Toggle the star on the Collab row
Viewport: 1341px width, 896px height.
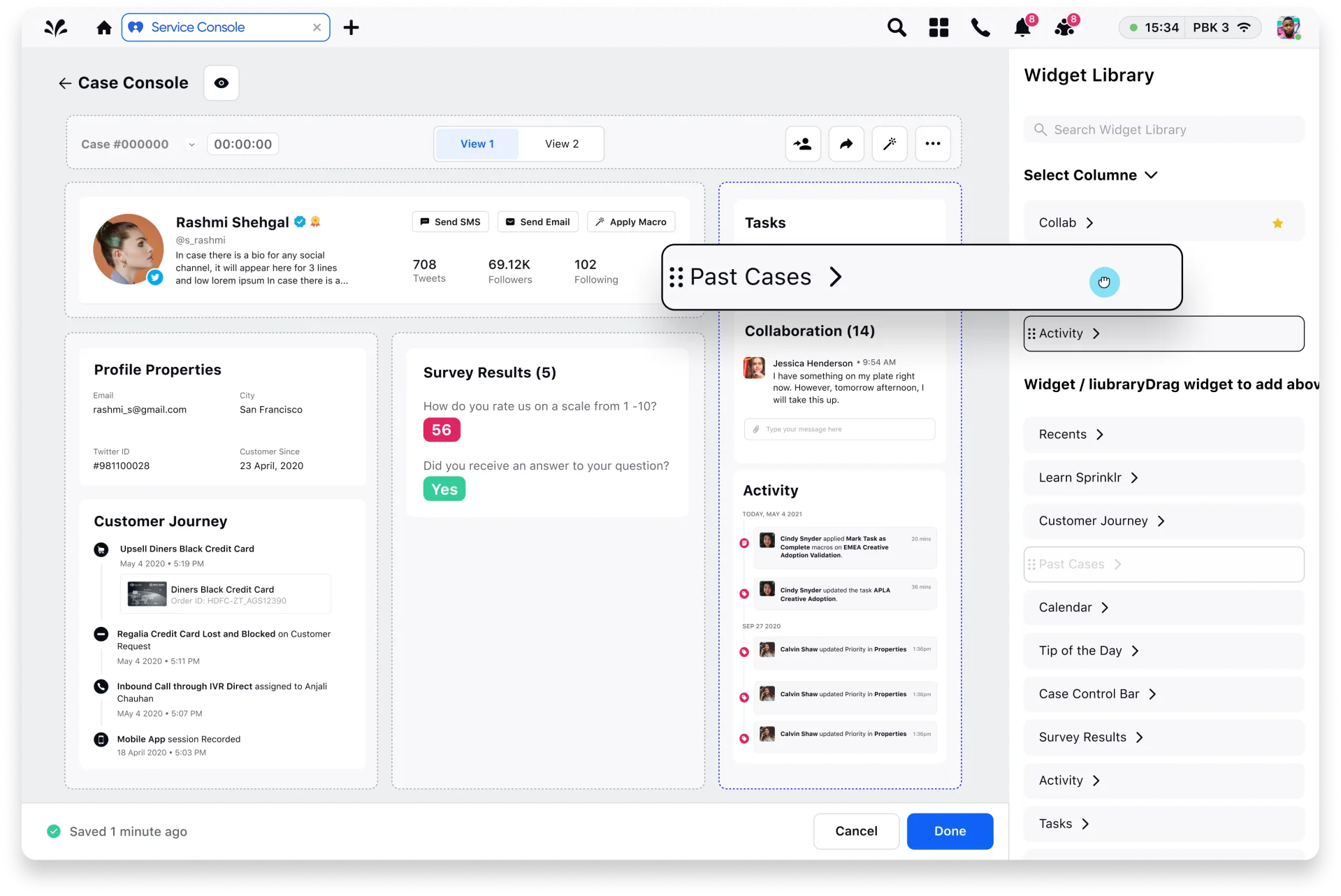[1277, 224]
